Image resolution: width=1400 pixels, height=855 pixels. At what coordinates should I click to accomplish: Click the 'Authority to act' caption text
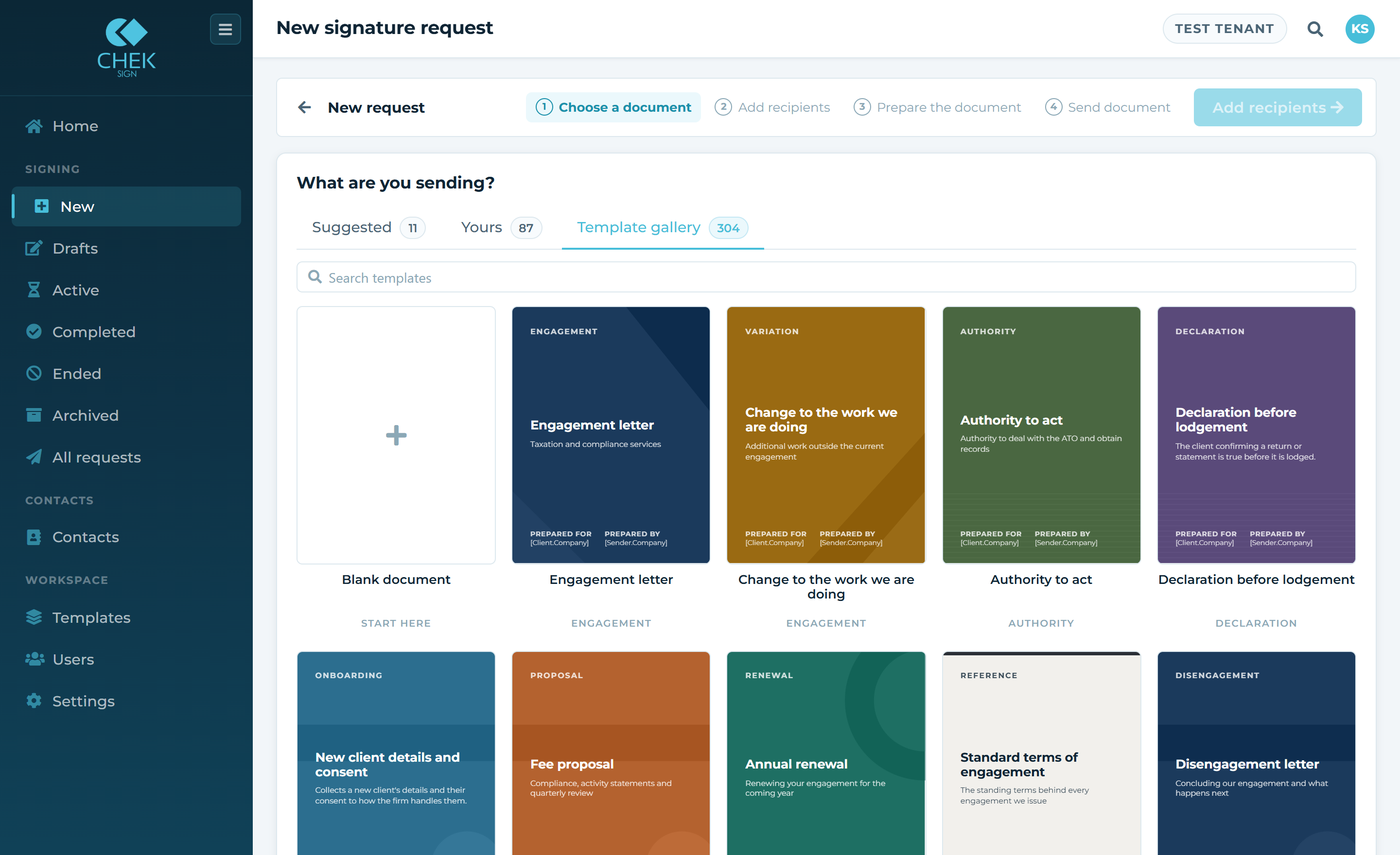(x=1041, y=579)
